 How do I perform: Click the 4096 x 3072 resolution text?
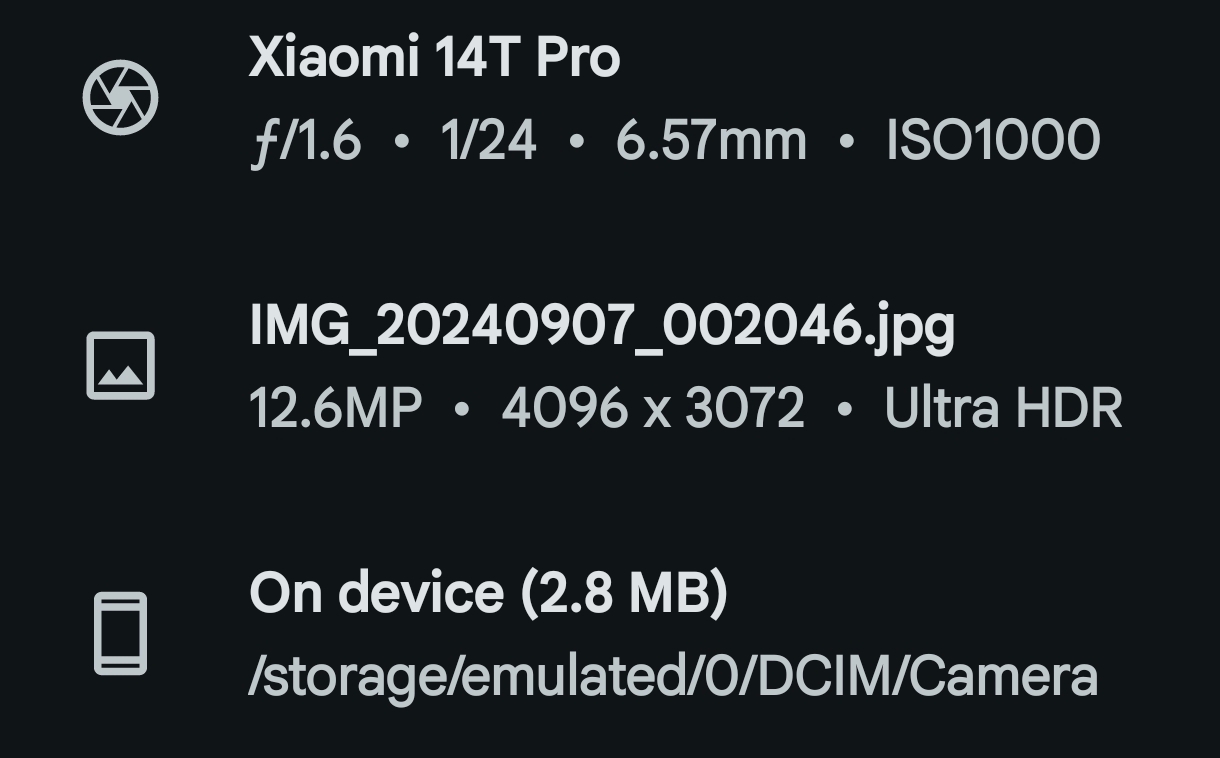tap(652, 408)
